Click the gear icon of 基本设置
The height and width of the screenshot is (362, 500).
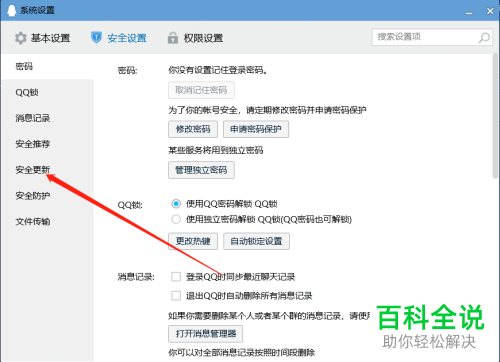(x=21, y=38)
